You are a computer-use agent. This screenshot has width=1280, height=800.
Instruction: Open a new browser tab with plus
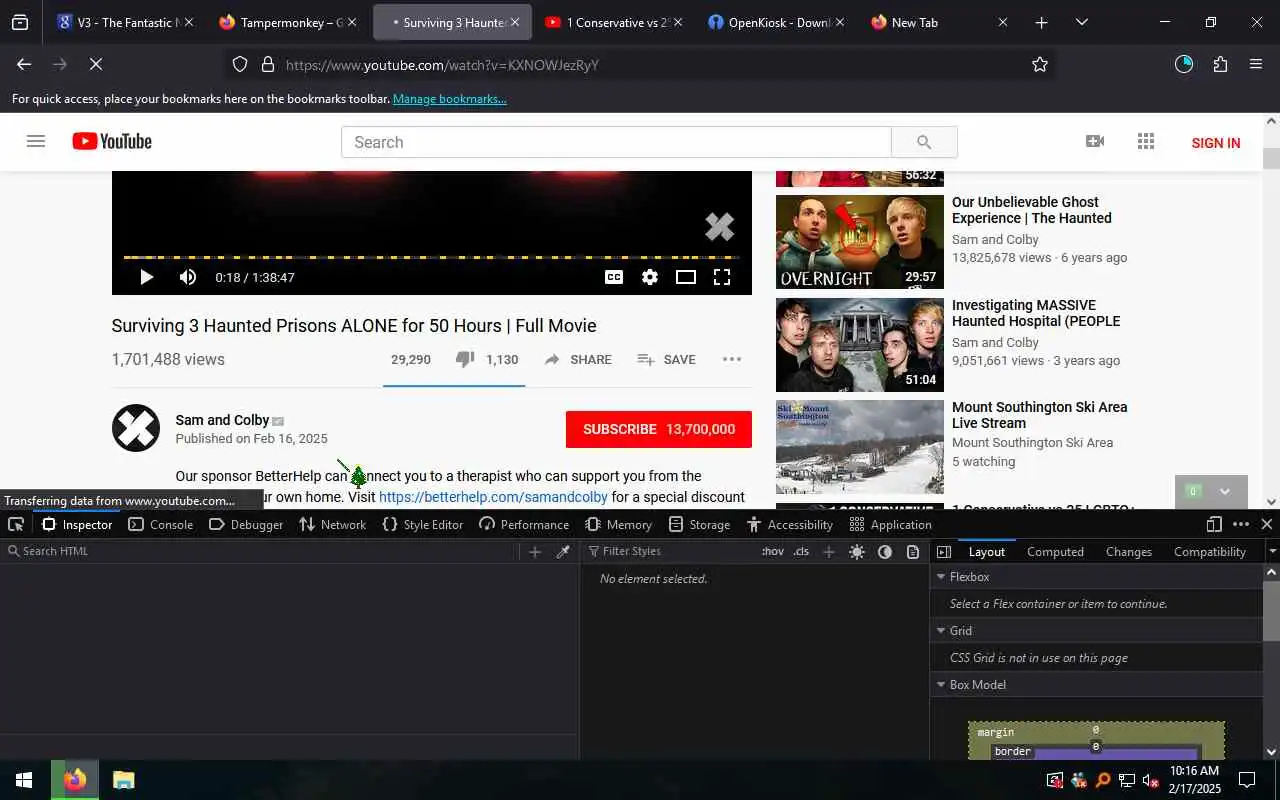pos(1041,22)
